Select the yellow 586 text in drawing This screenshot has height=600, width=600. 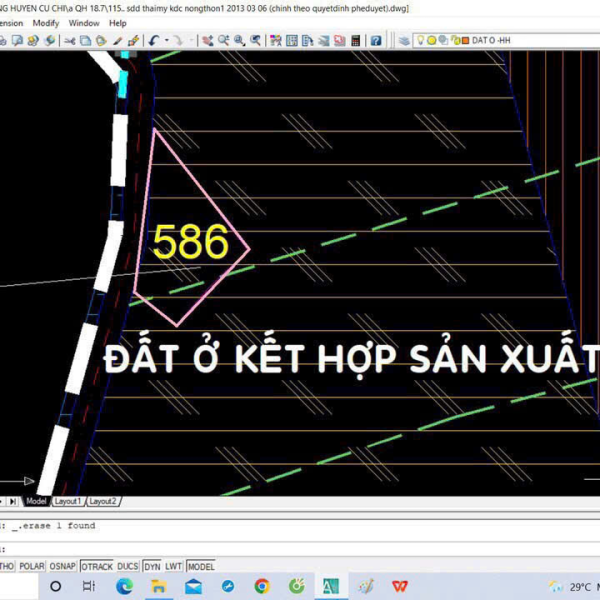[x=191, y=241]
